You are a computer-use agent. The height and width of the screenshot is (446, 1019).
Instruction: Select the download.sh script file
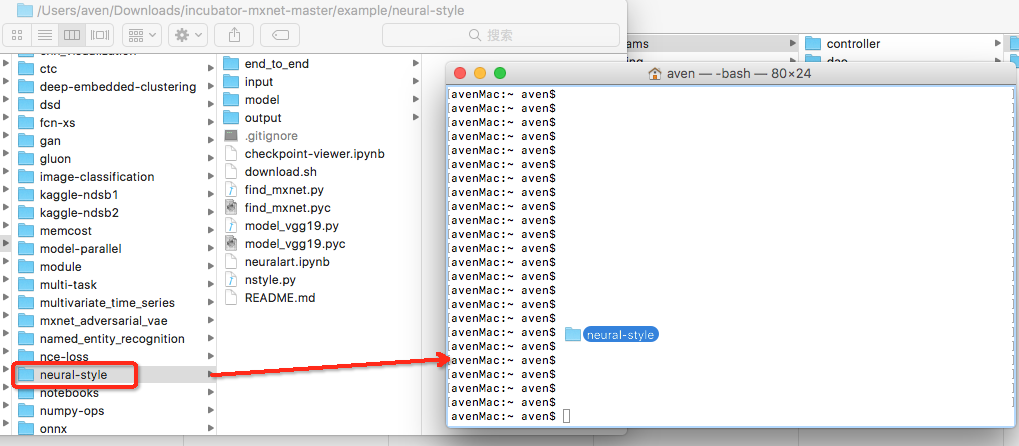click(x=280, y=172)
